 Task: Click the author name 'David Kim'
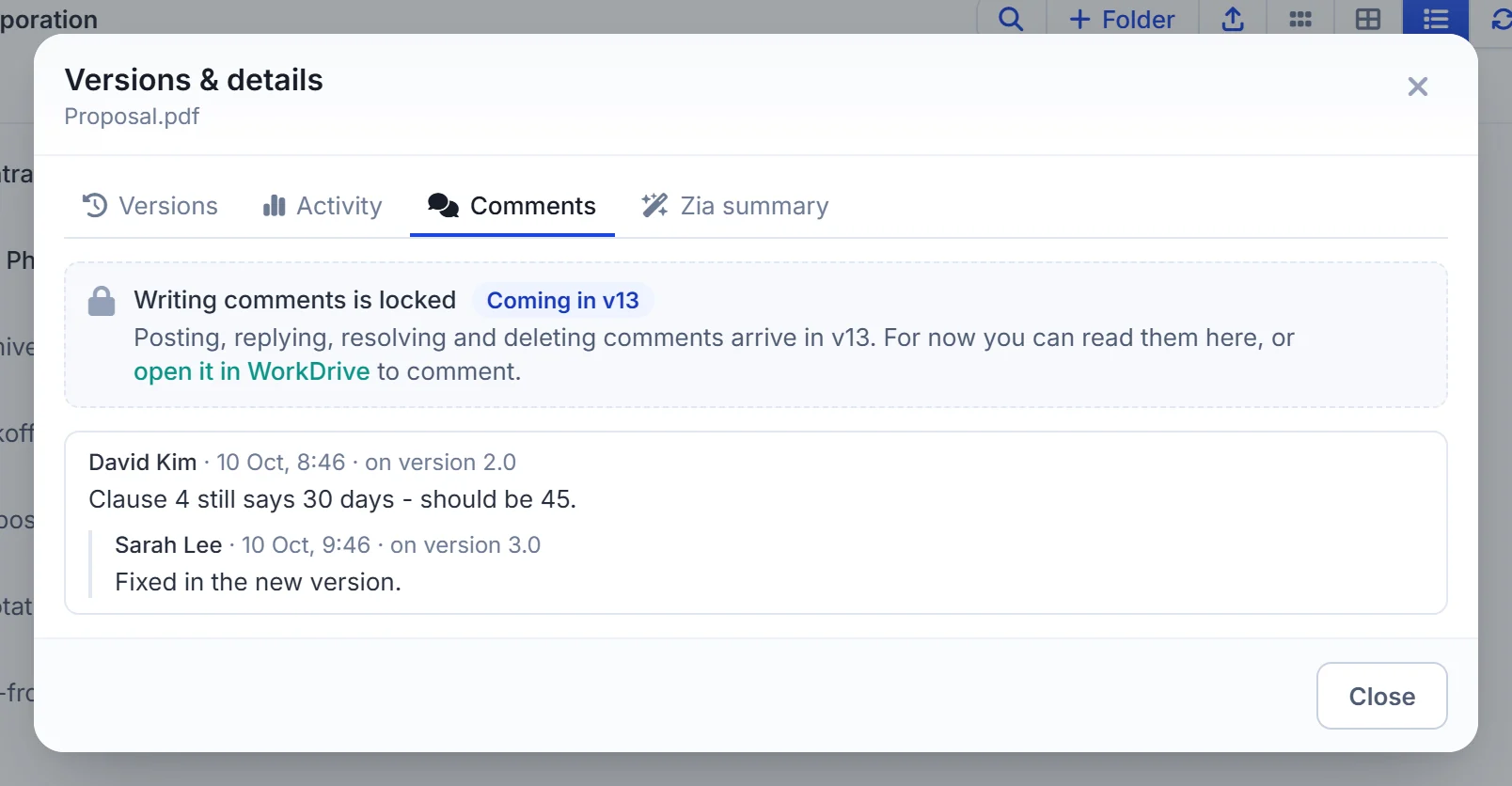tap(143, 463)
